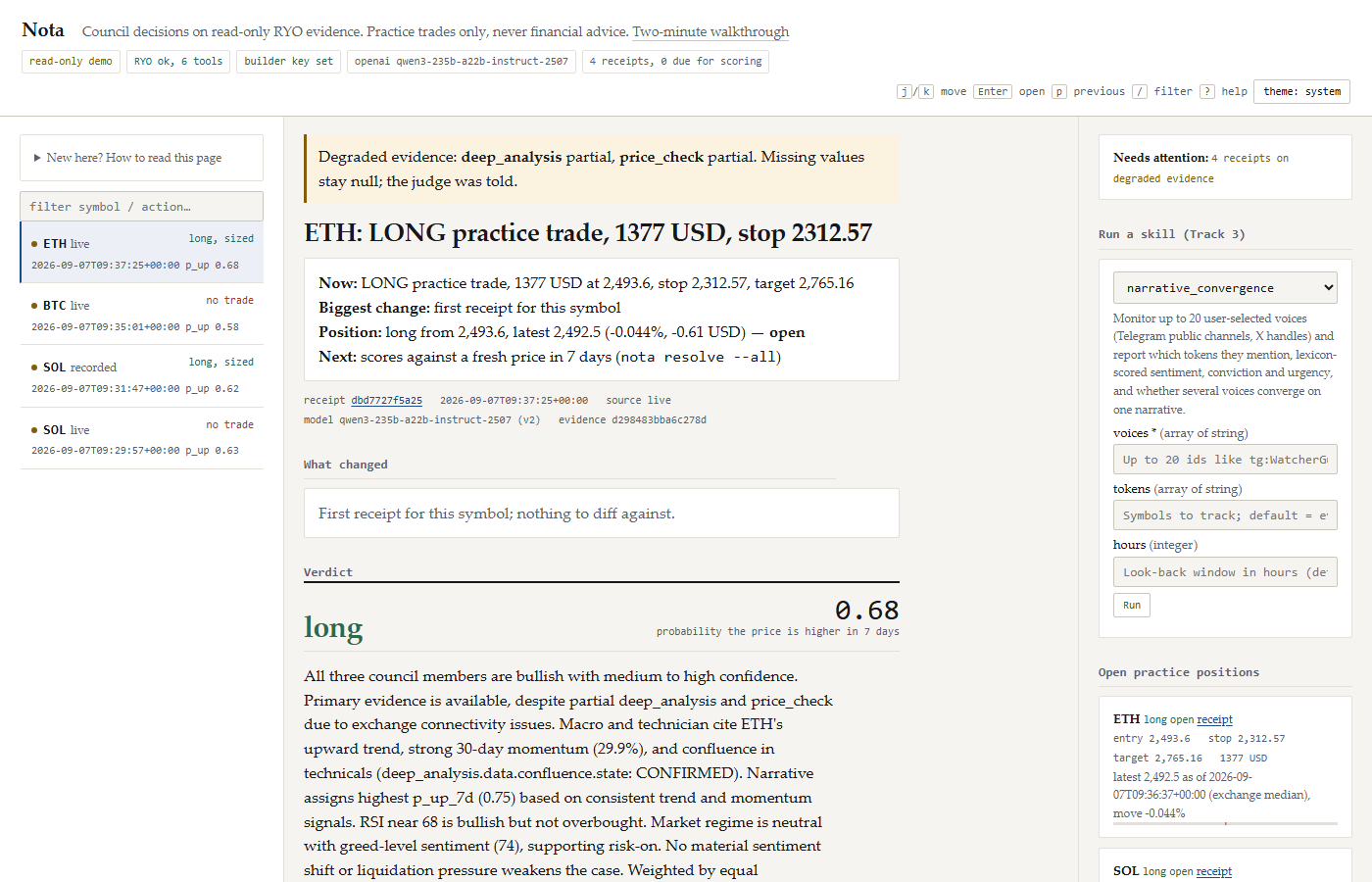Click the RYO ok, 6 tools badge
This screenshot has width=1372, height=882.
click(178, 62)
